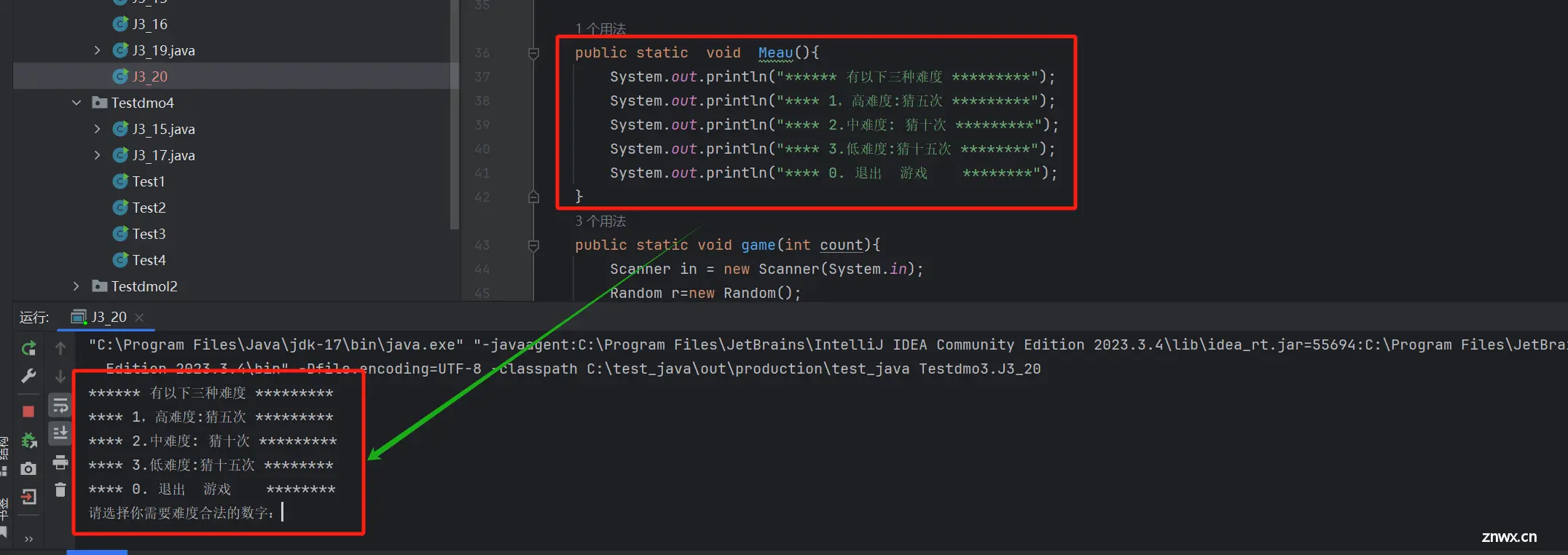Viewport: 1568px width, 555px height.
Task: Click the J3_17.java class icon
Action: 120,155
